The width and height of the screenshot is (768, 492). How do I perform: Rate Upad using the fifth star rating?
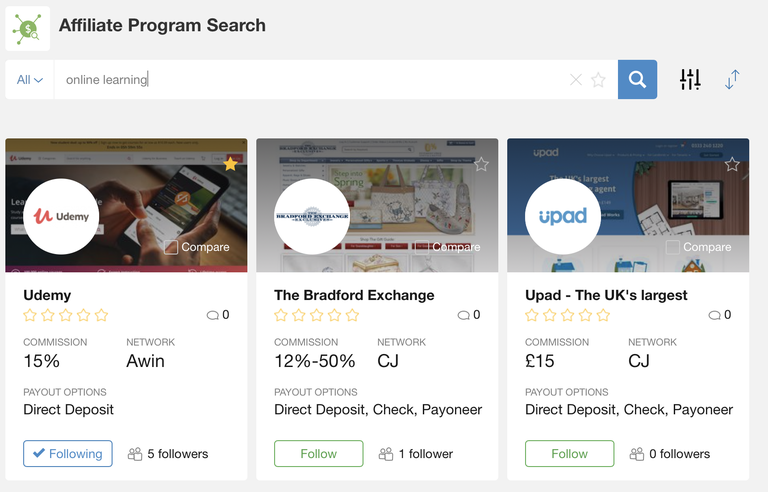603,315
